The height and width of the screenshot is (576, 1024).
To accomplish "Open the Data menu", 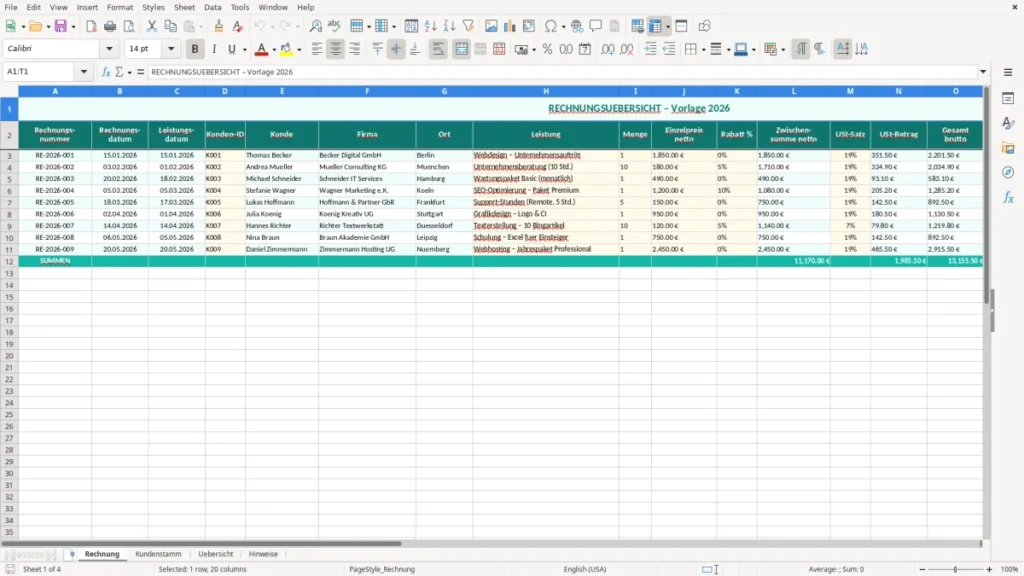I will click(x=213, y=7).
